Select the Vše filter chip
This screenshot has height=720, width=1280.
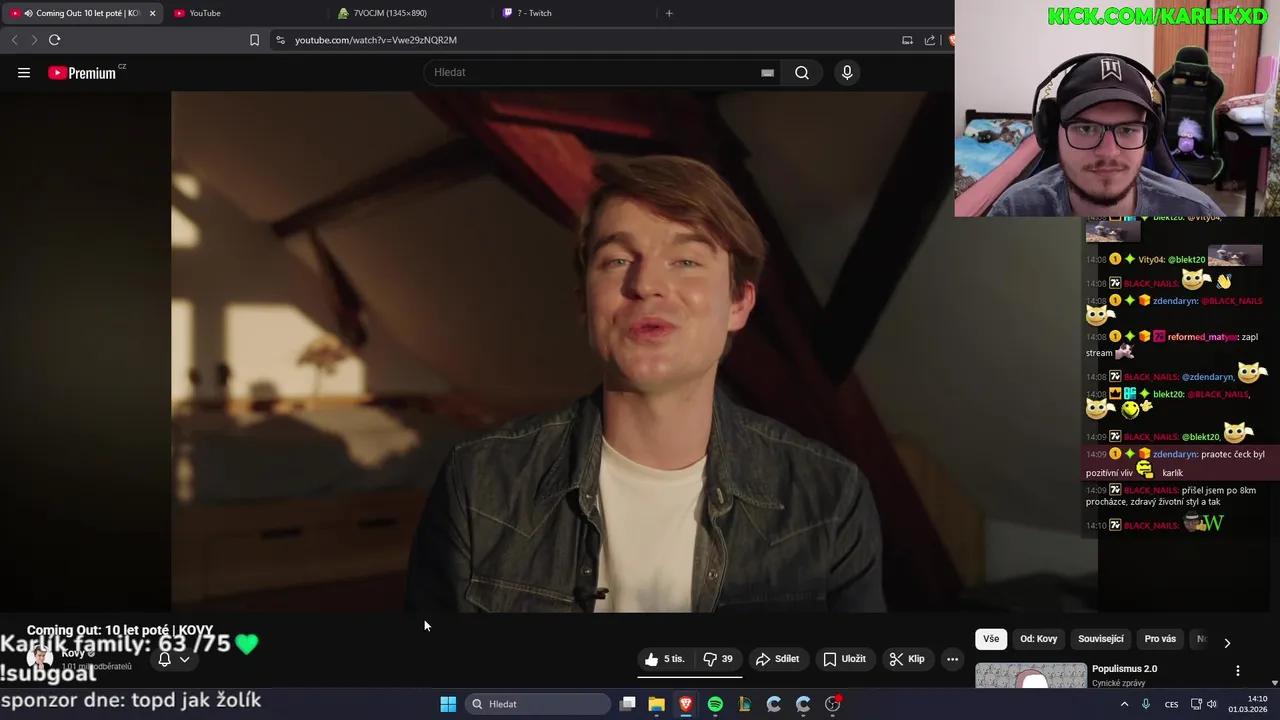point(991,639)
